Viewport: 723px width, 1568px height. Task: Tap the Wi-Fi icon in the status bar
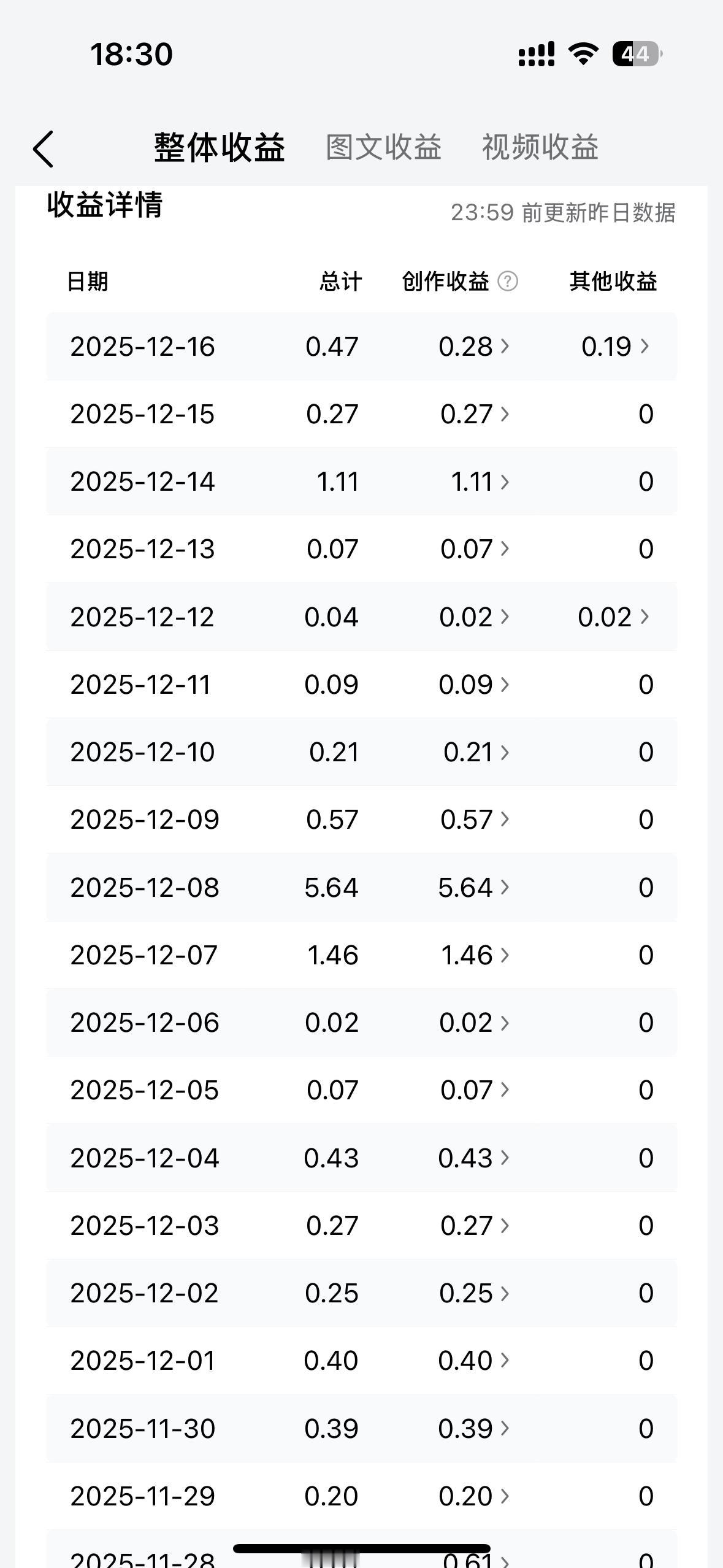coord(583,54)
